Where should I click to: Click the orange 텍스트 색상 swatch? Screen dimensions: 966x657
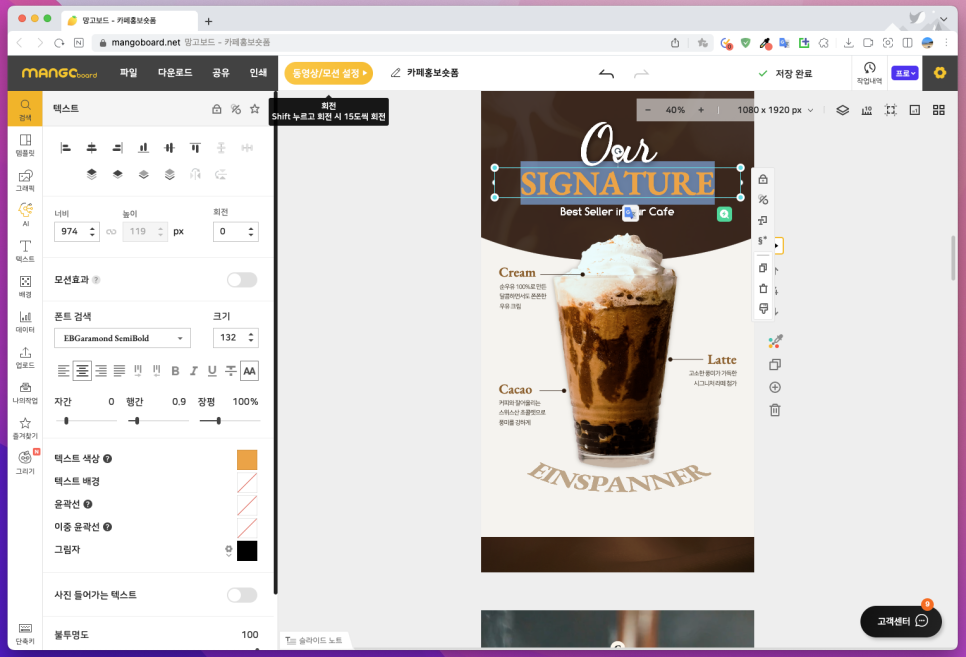pyautogui.click(x=247, y=460)
